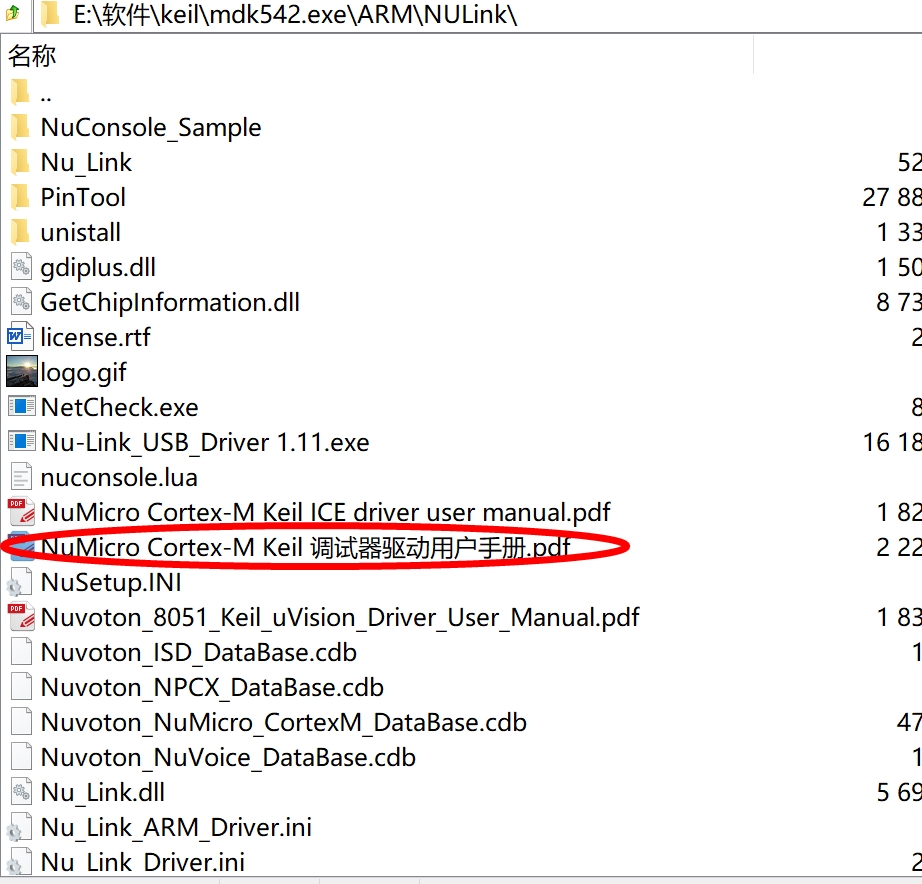922x884 pixels.
Task: Select Nu-Link_USB_Driver 1.11.exe file name
Action: coord(205,442)
